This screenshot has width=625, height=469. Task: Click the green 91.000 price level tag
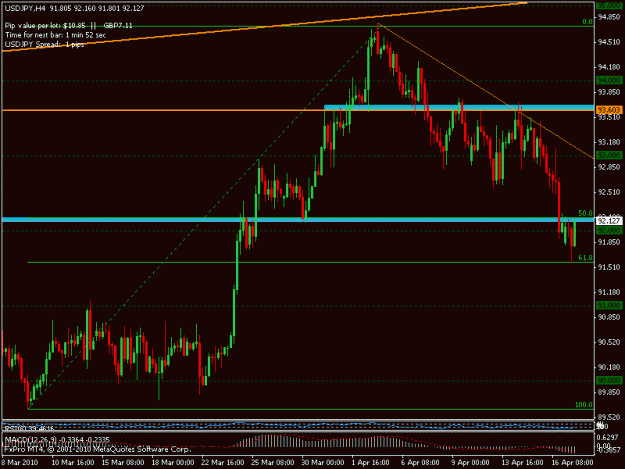tap(609, 305)
